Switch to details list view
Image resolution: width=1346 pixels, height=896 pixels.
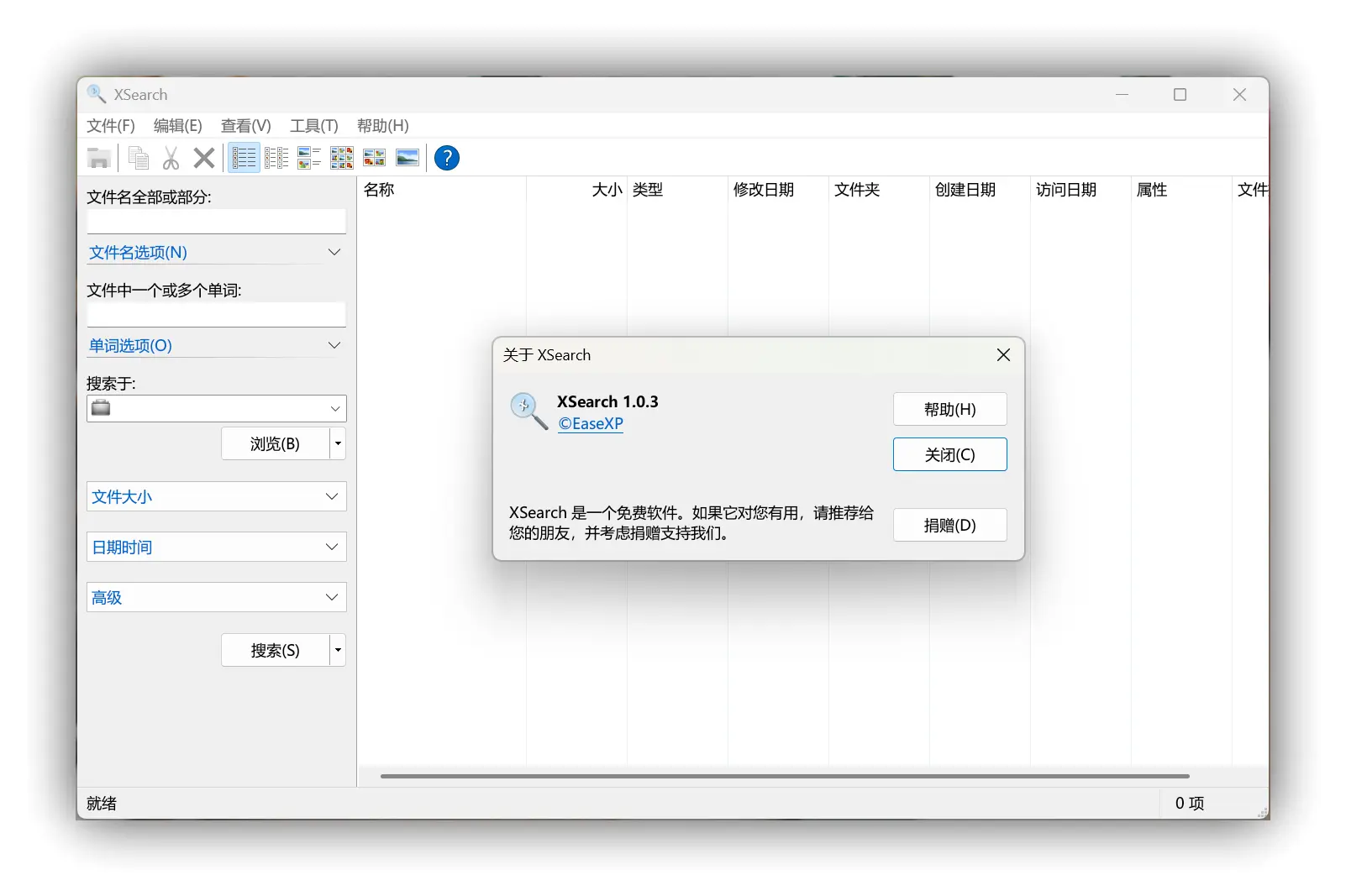click(244, 158)
